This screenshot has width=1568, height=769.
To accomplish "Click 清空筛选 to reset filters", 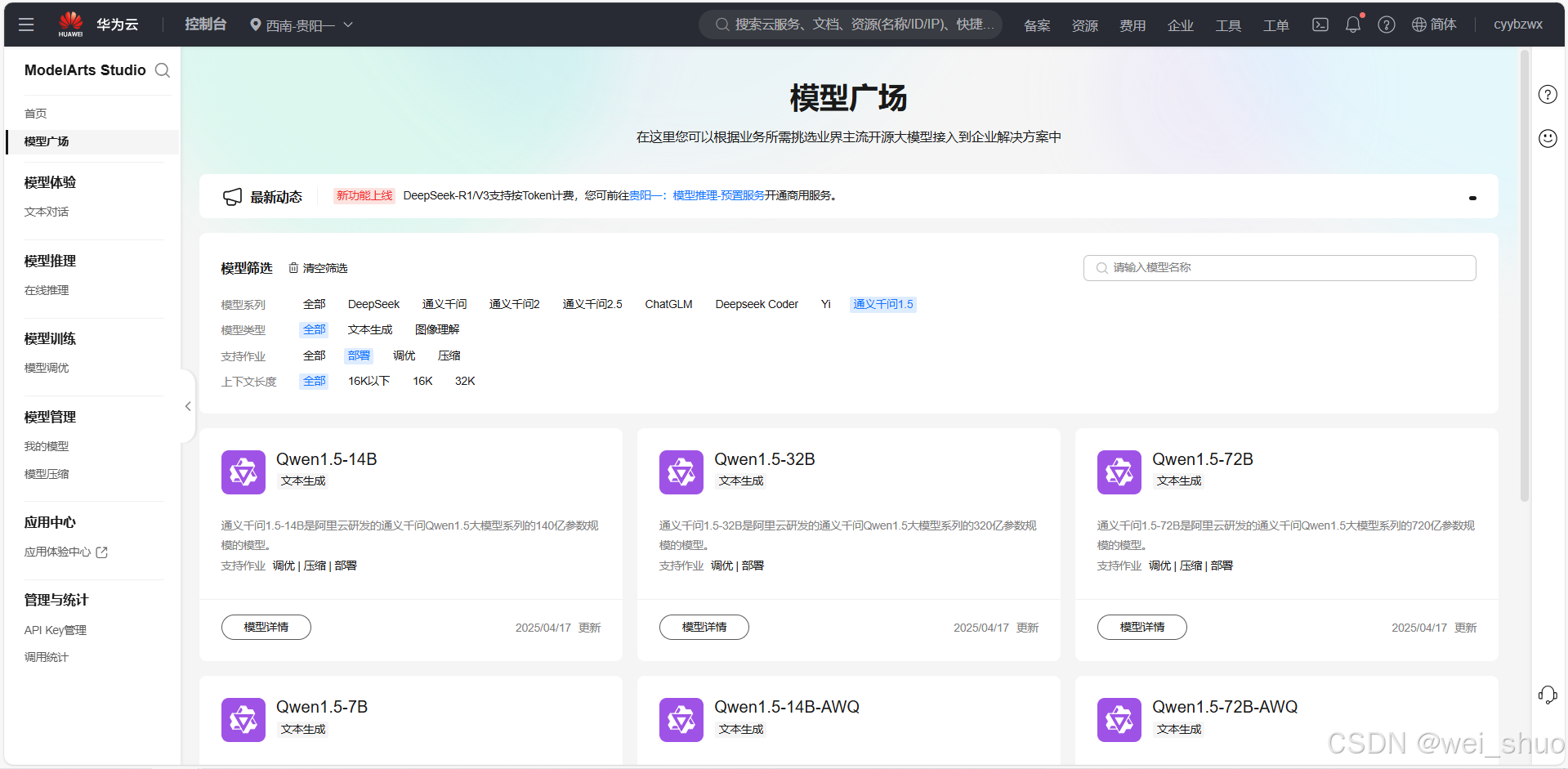I will click(x=319, y=268).
